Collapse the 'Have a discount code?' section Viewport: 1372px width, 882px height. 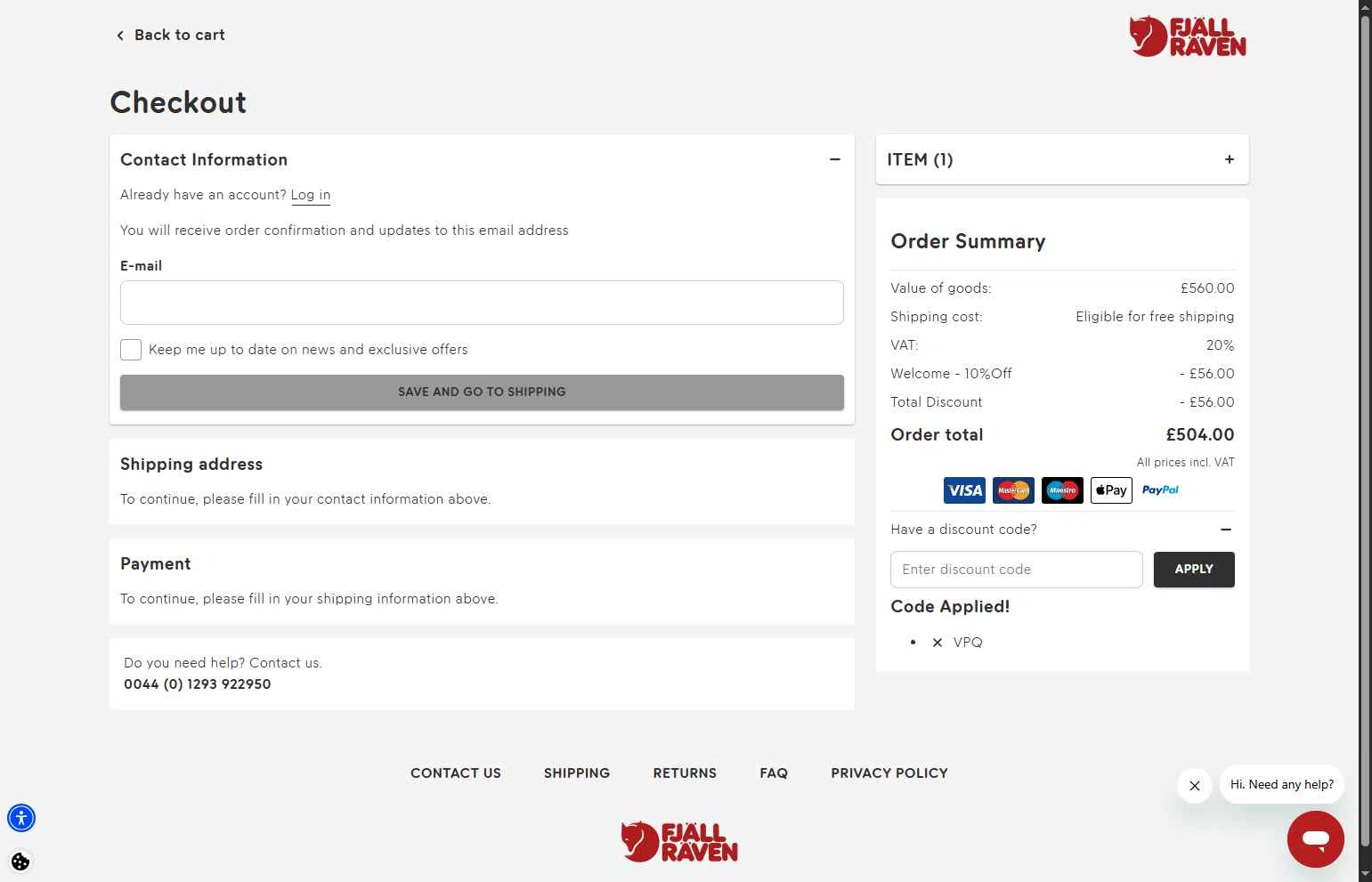(x=1226, y=530)
